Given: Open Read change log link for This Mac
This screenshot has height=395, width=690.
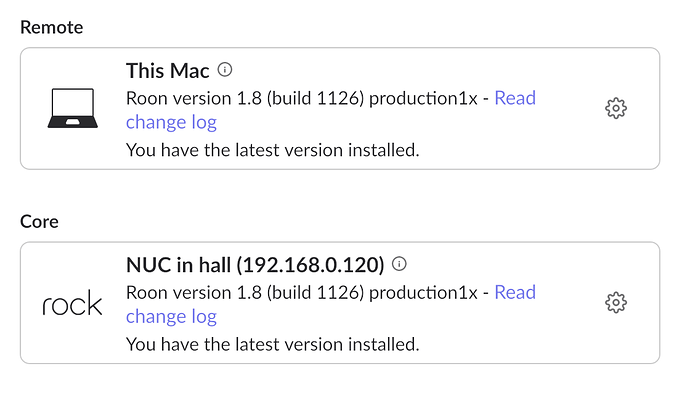Looking at the screenshot, I should click(x=331, y=110).
